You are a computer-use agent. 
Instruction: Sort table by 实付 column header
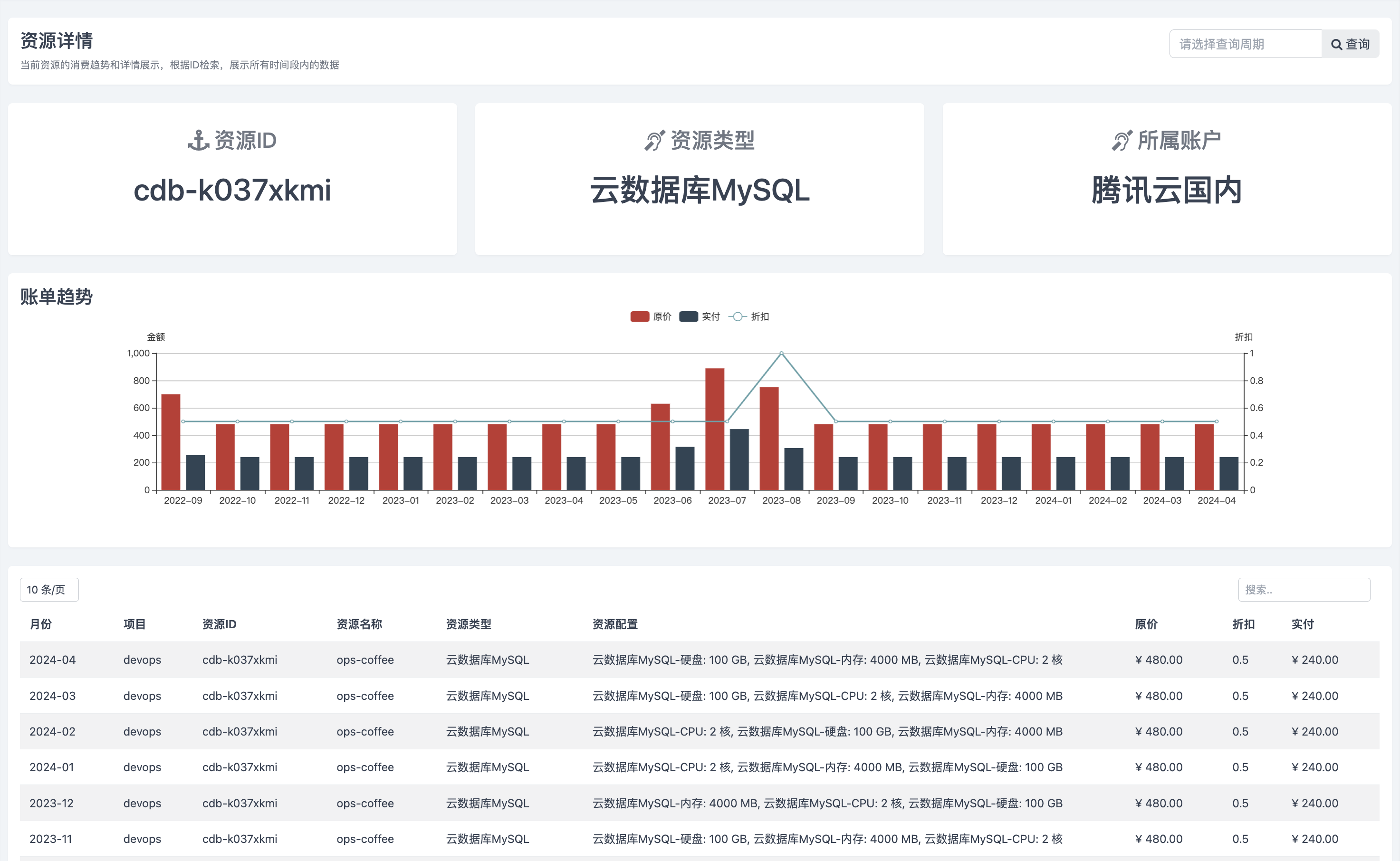point(1302,624)
